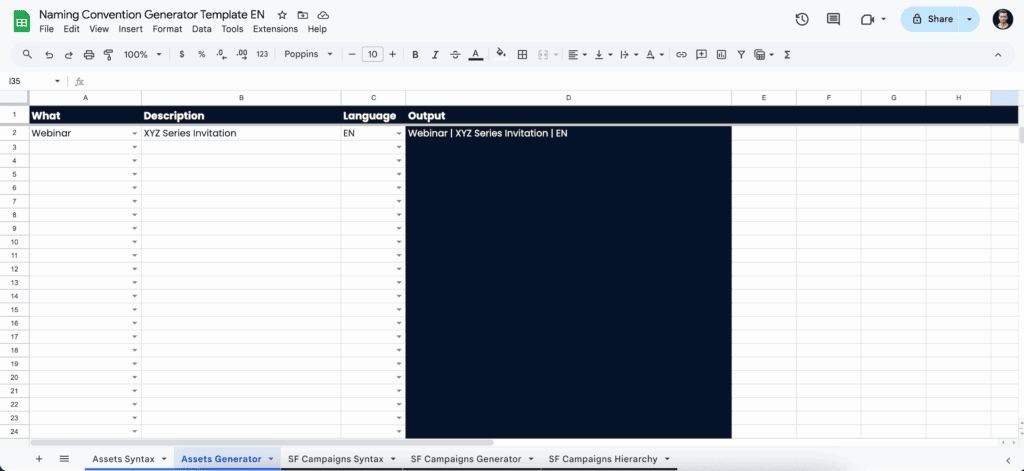This screenshot has height=471, width=1024.
Task: Click the row 10 header
Action: click(x=14, y=242)
